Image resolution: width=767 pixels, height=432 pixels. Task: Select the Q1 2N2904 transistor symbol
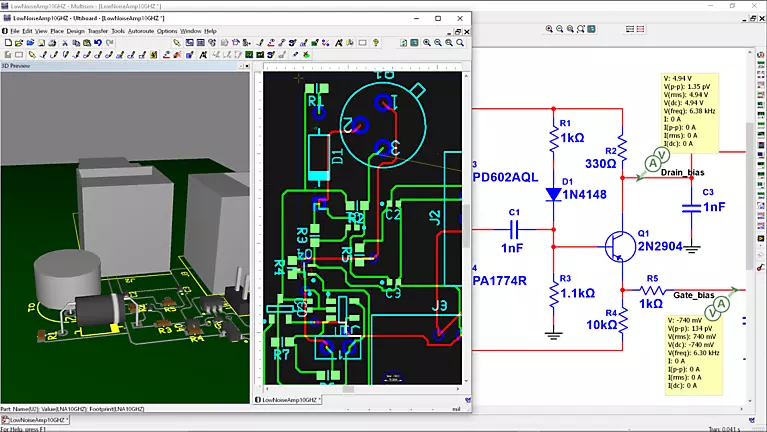(x=619, y=244)
